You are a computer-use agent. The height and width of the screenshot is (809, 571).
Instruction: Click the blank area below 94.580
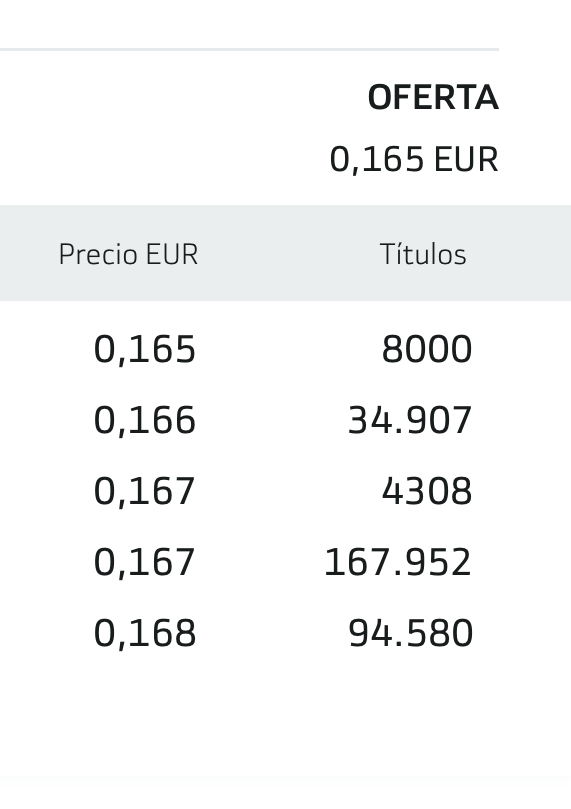[x=411, y=722]
